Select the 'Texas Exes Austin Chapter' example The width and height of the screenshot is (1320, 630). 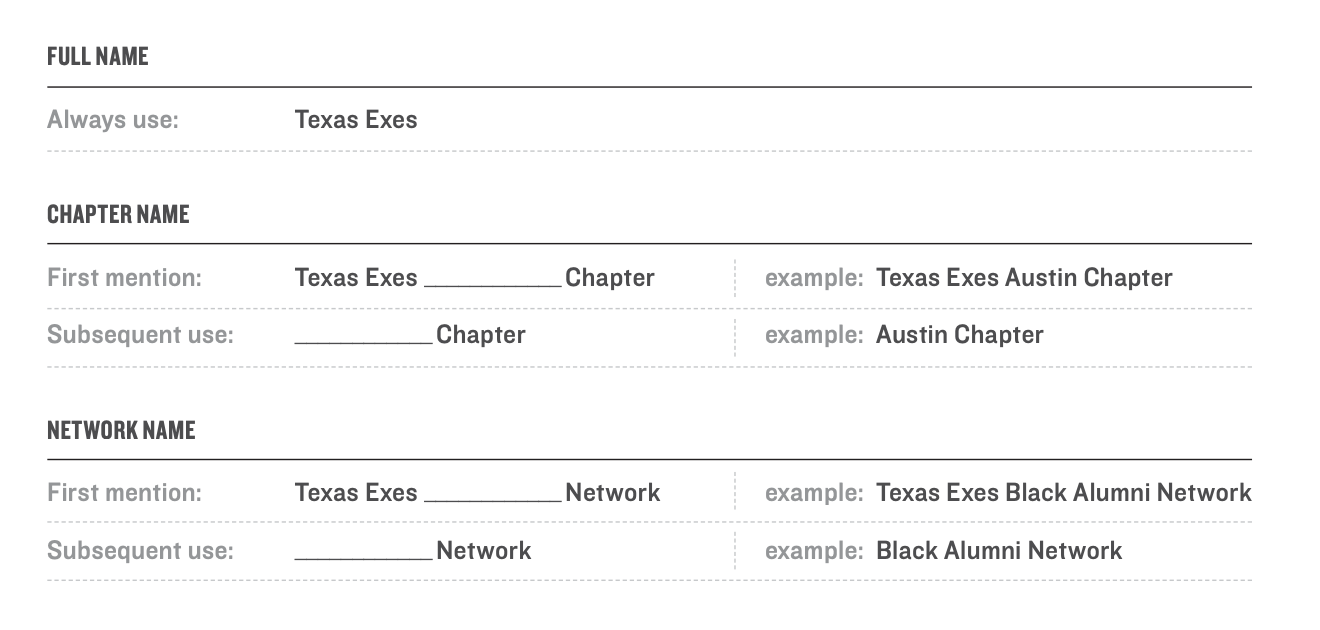coord(1024,278)
